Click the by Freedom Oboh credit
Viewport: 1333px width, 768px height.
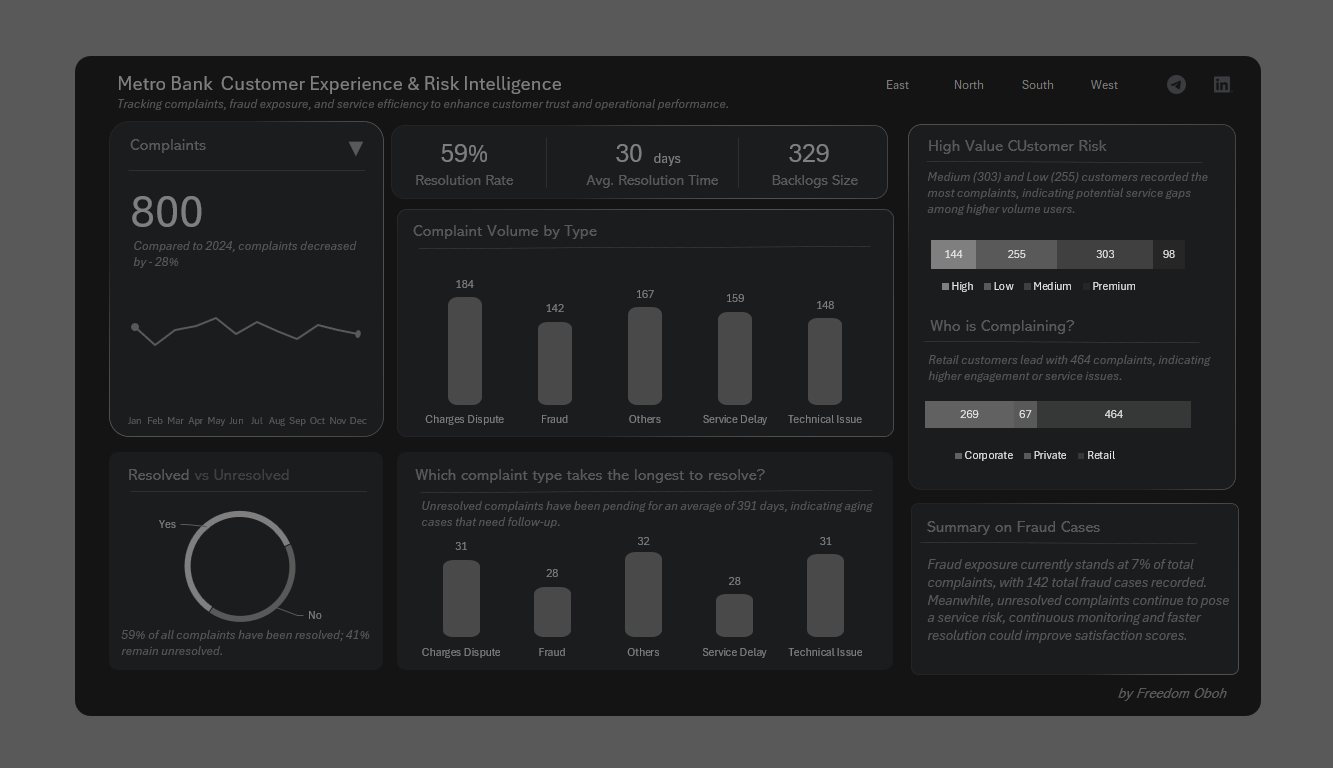pos(1172,693)
